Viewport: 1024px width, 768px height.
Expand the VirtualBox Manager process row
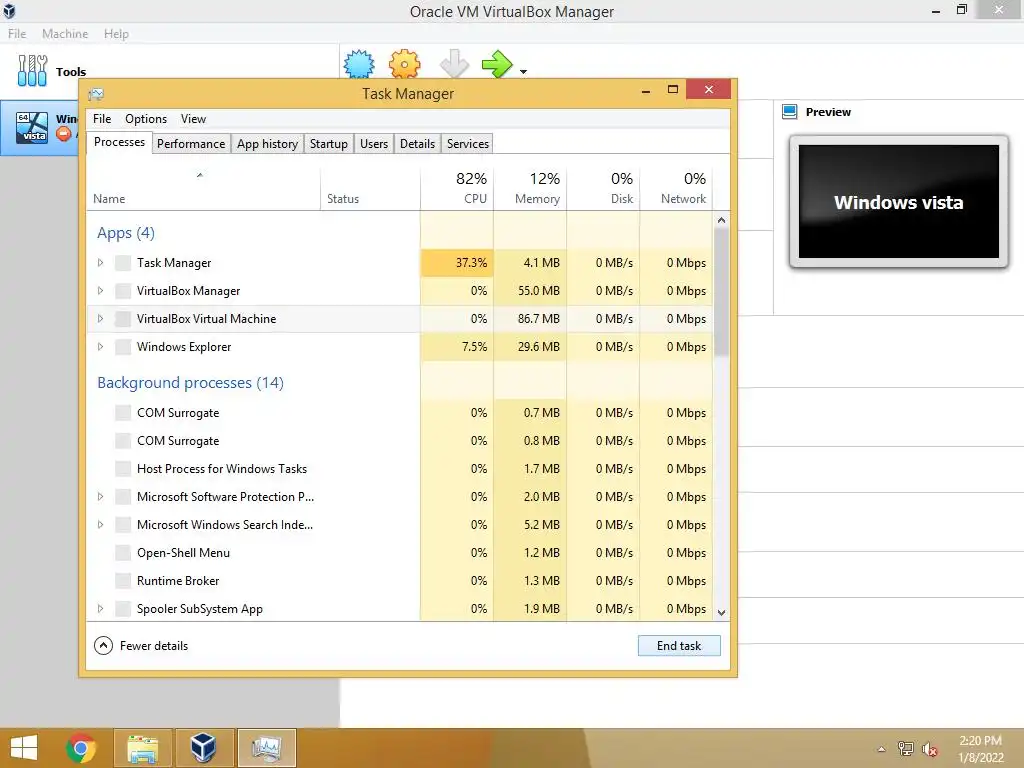pos(101,291)
